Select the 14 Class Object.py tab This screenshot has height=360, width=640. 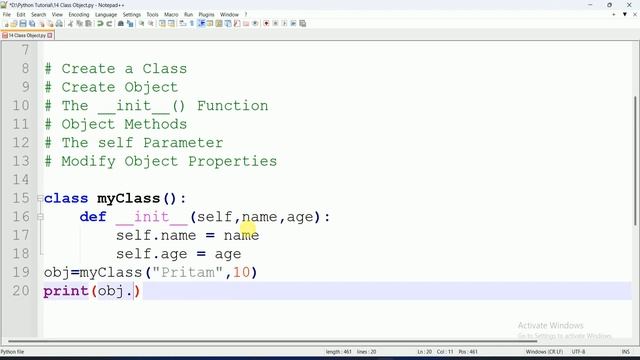click(x=27, y=36)
